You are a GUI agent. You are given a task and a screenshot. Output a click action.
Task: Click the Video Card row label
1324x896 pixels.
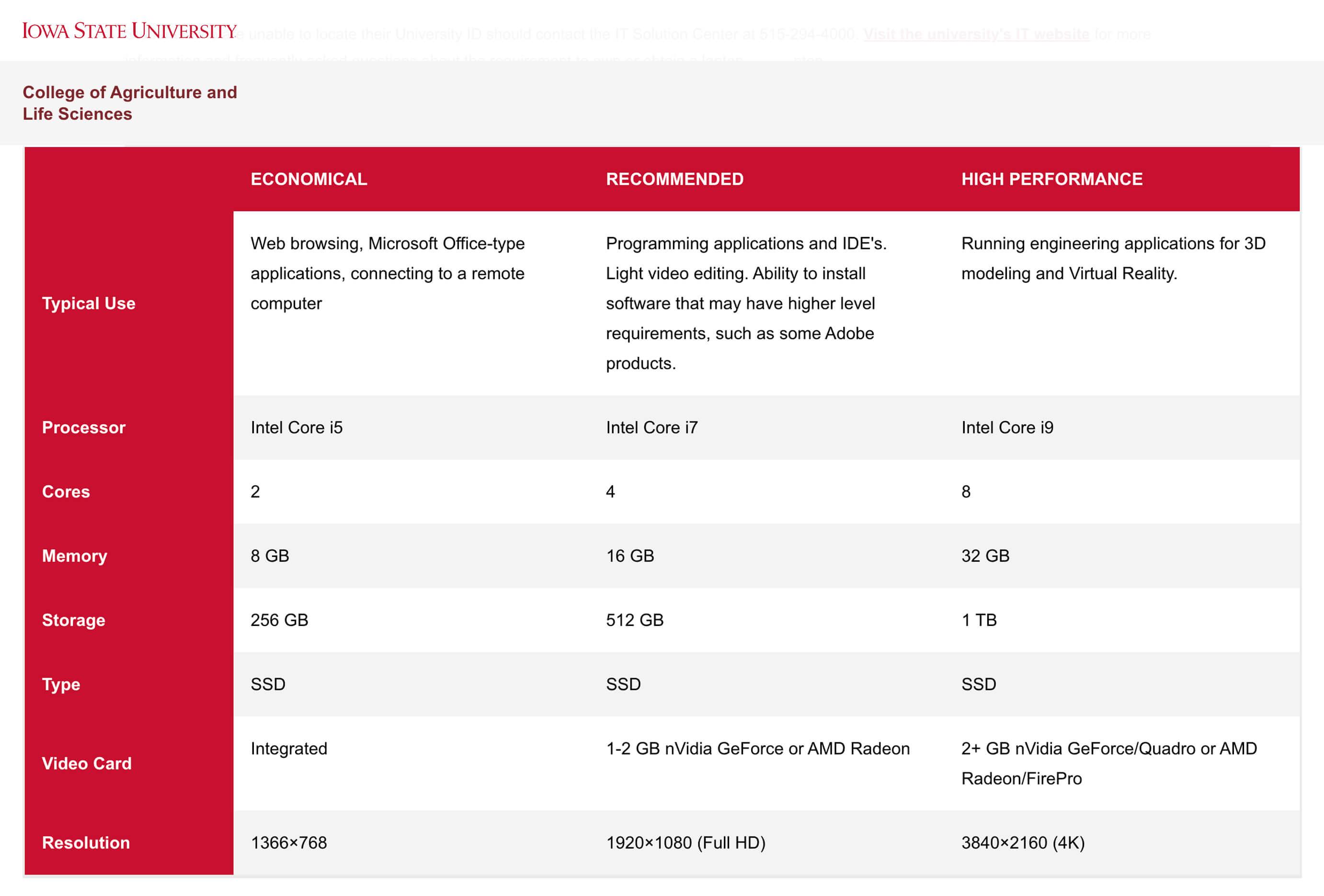click(87, 763)
